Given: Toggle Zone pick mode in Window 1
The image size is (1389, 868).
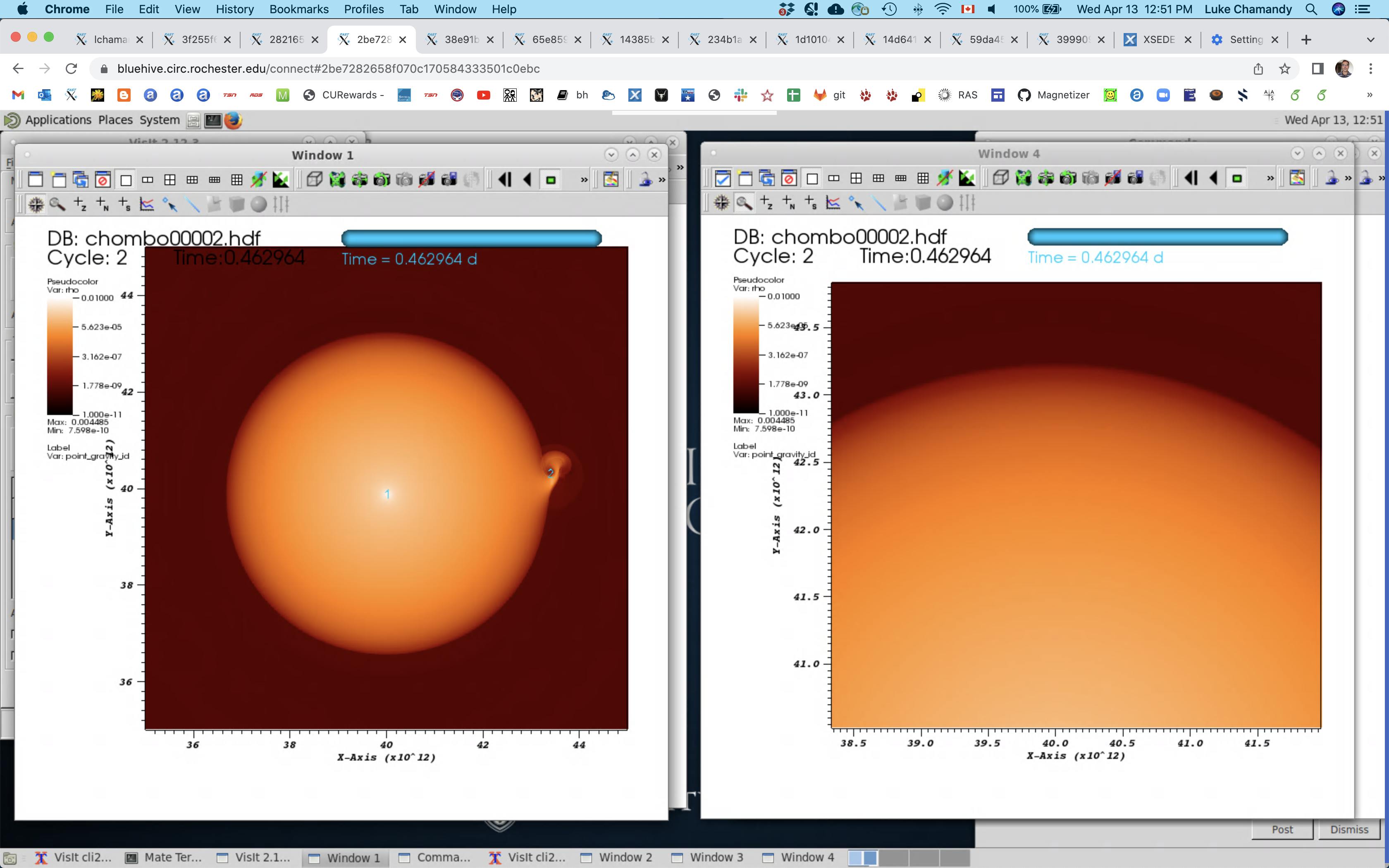Looking at the screenshot, I should coord(80,204).
